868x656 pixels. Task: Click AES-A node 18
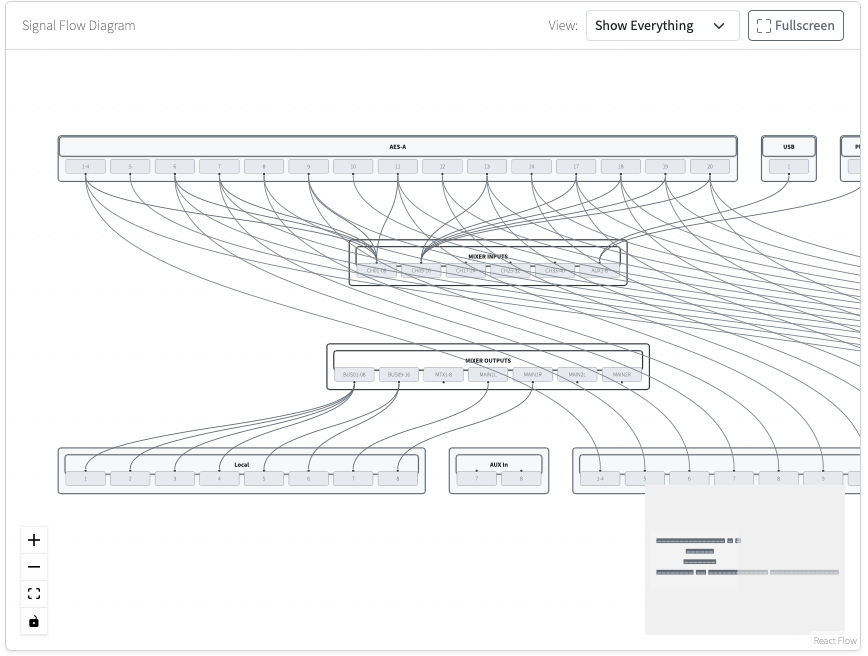click(x=621, y=166)
